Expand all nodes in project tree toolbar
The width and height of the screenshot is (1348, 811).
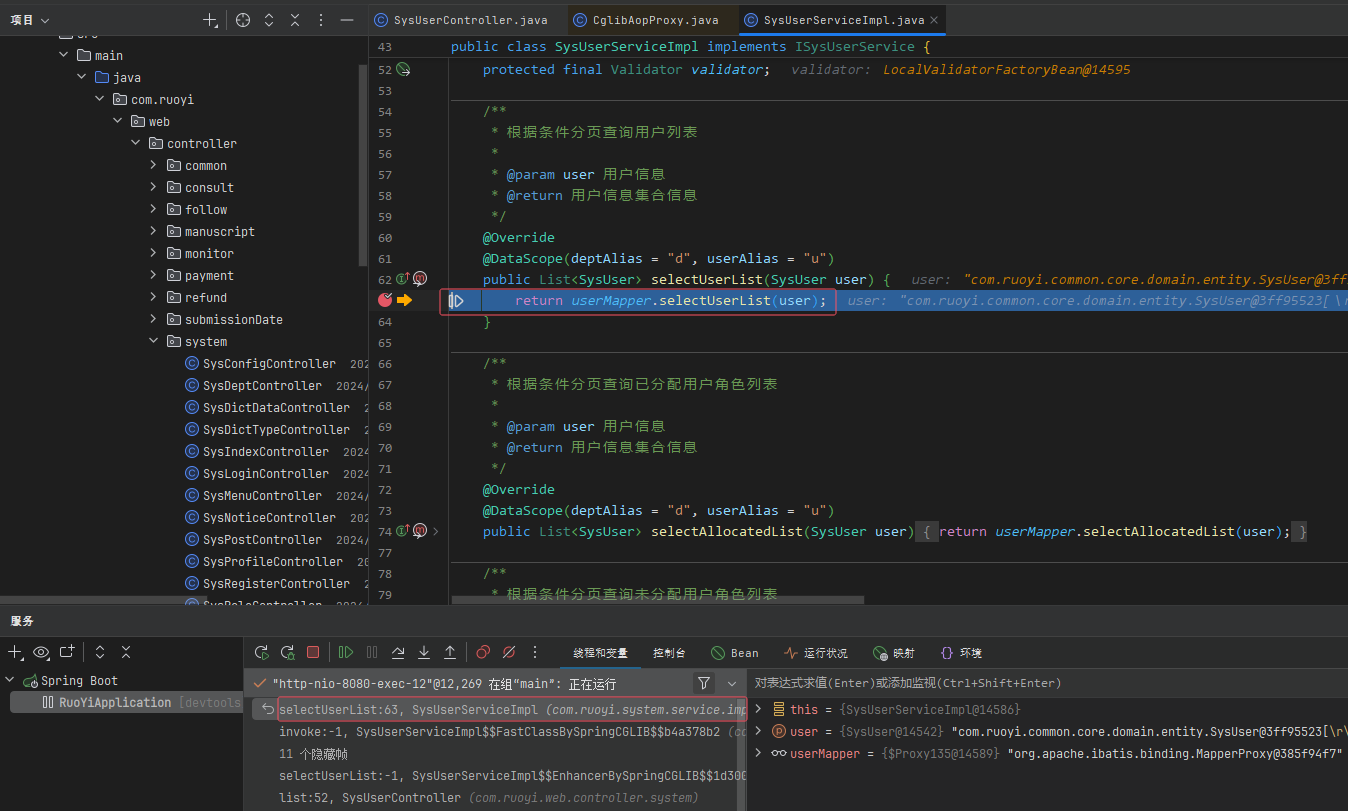pos(269,20)
